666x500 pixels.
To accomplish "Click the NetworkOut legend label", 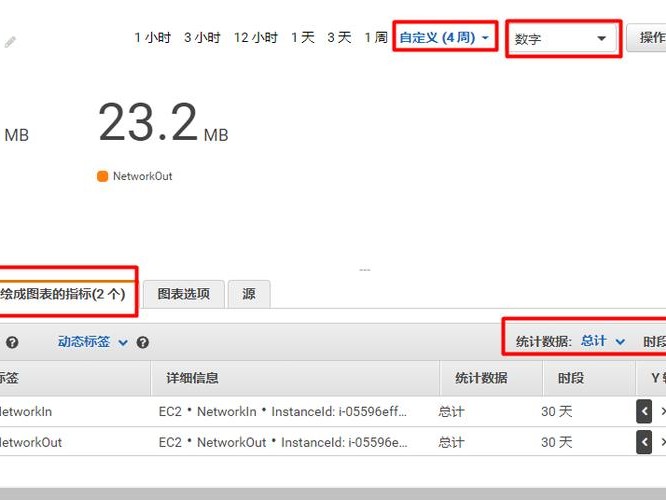I will (x=143, y=176).
